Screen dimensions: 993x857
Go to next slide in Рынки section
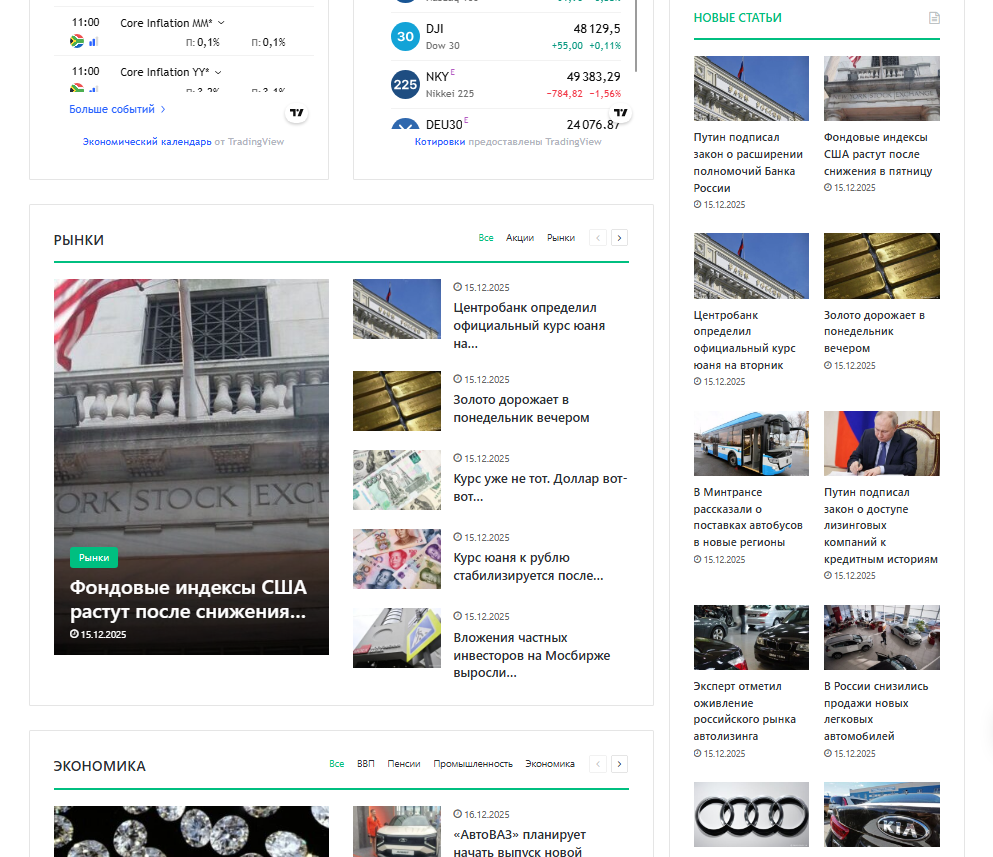619,238
